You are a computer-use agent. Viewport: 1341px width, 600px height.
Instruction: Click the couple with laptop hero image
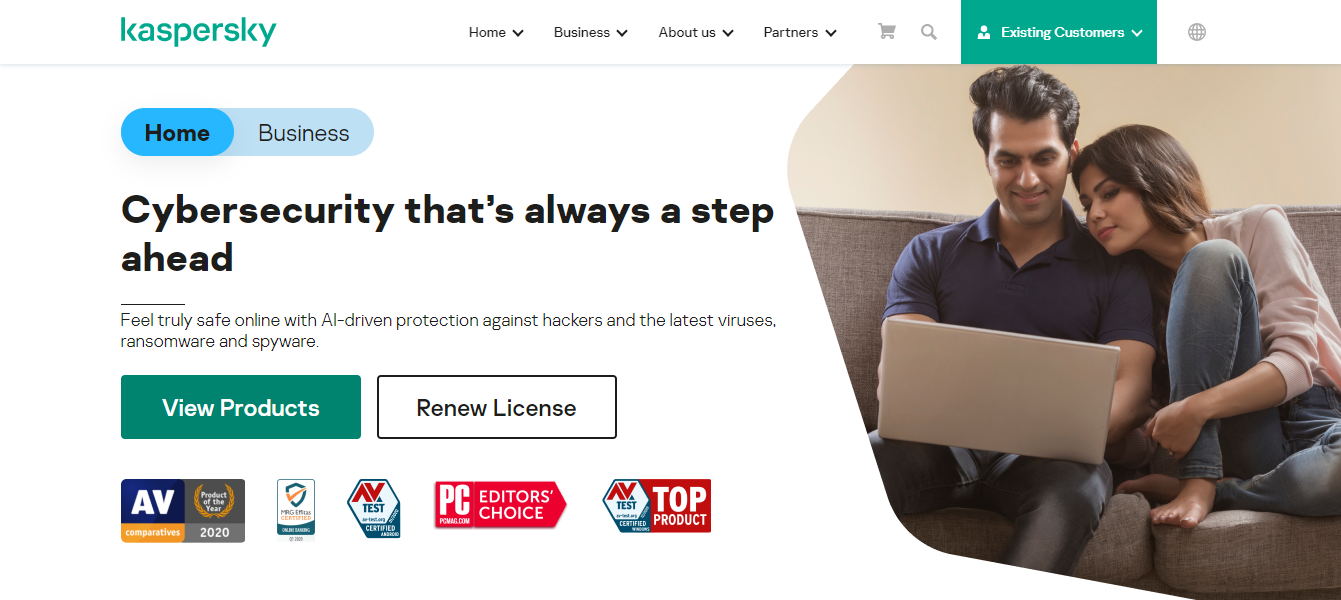click(x=1065, y=330)
